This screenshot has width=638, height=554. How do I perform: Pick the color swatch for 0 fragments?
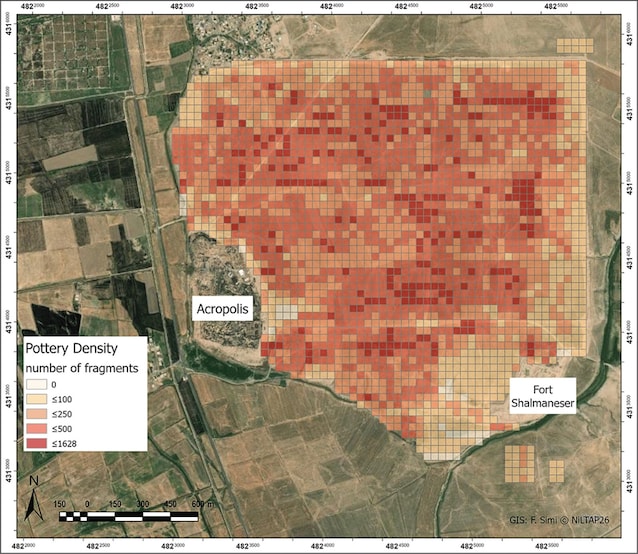pyautogui.click(x=36, y=384)
